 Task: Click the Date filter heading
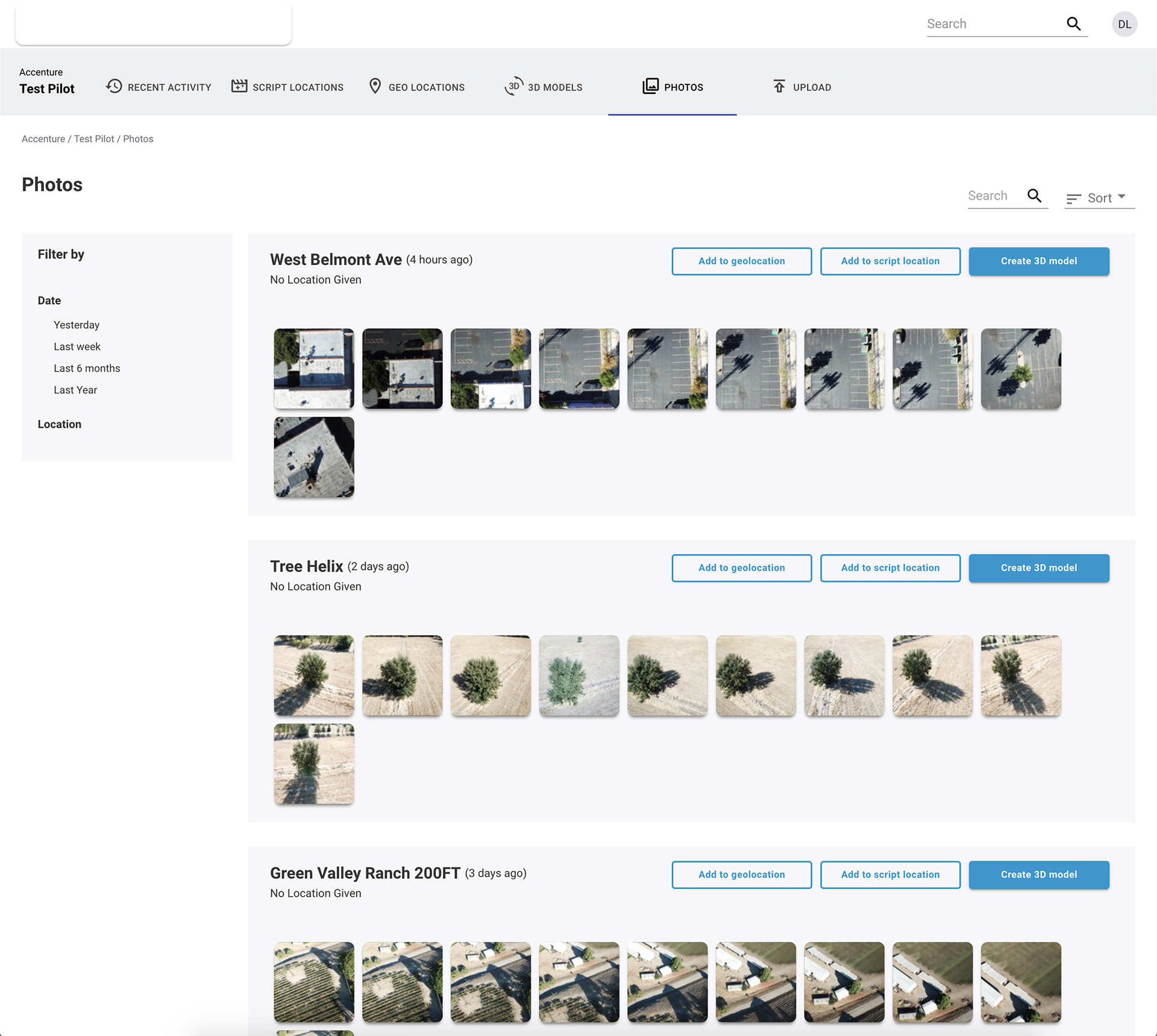[49, 300]
